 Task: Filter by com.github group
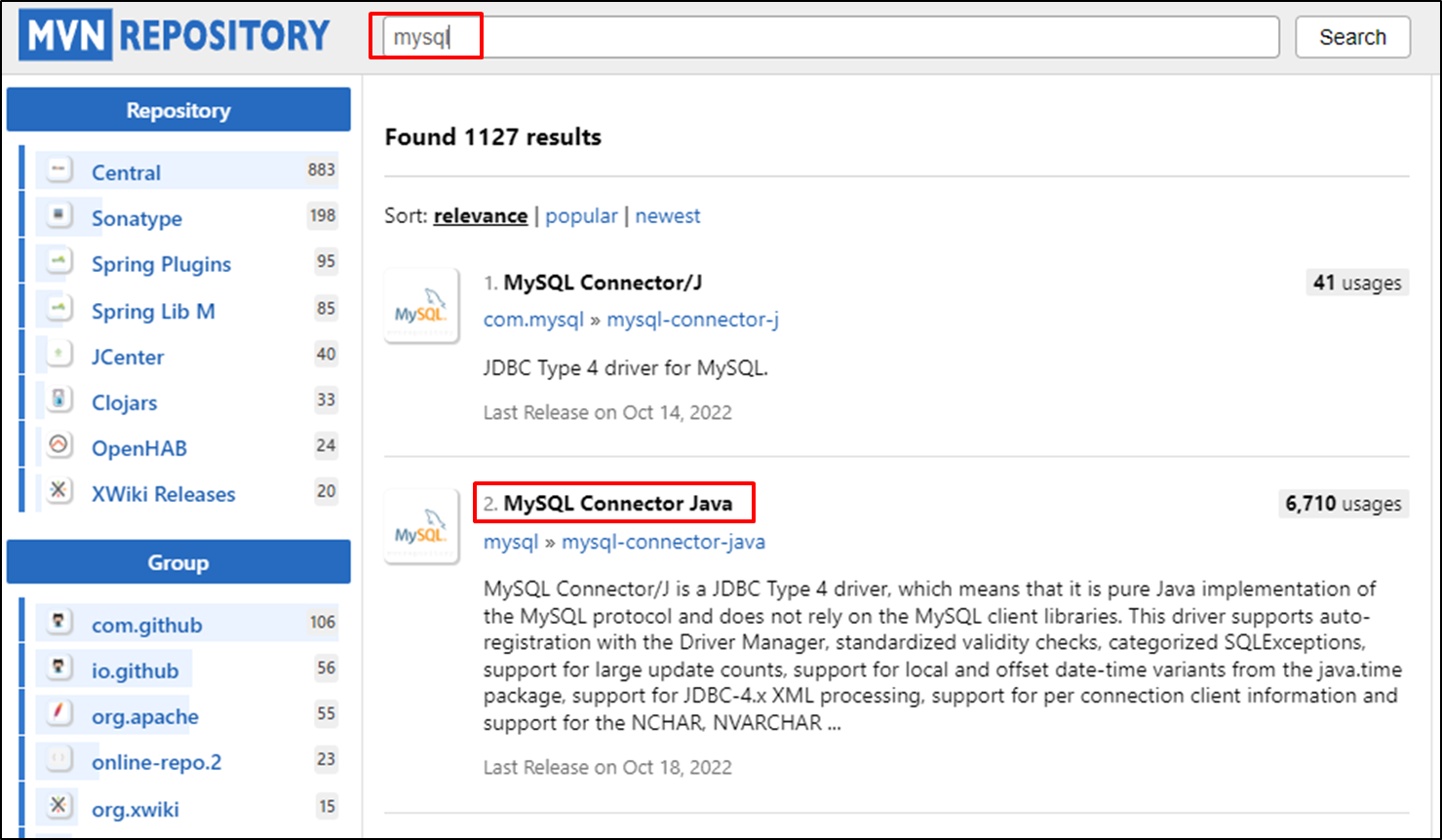147,625
